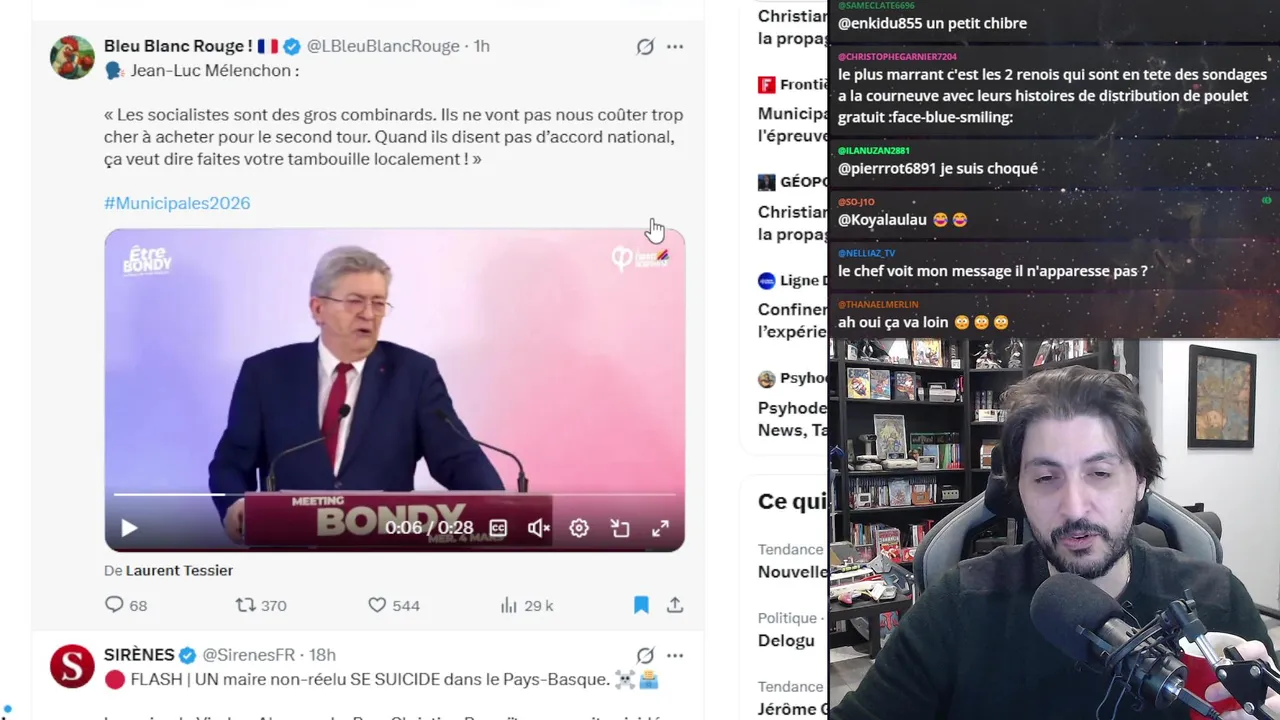Share the Bleu Blanc Rouge tweet
The width and height of the screenshot is (1280, 720).
(x=675, y=605)
